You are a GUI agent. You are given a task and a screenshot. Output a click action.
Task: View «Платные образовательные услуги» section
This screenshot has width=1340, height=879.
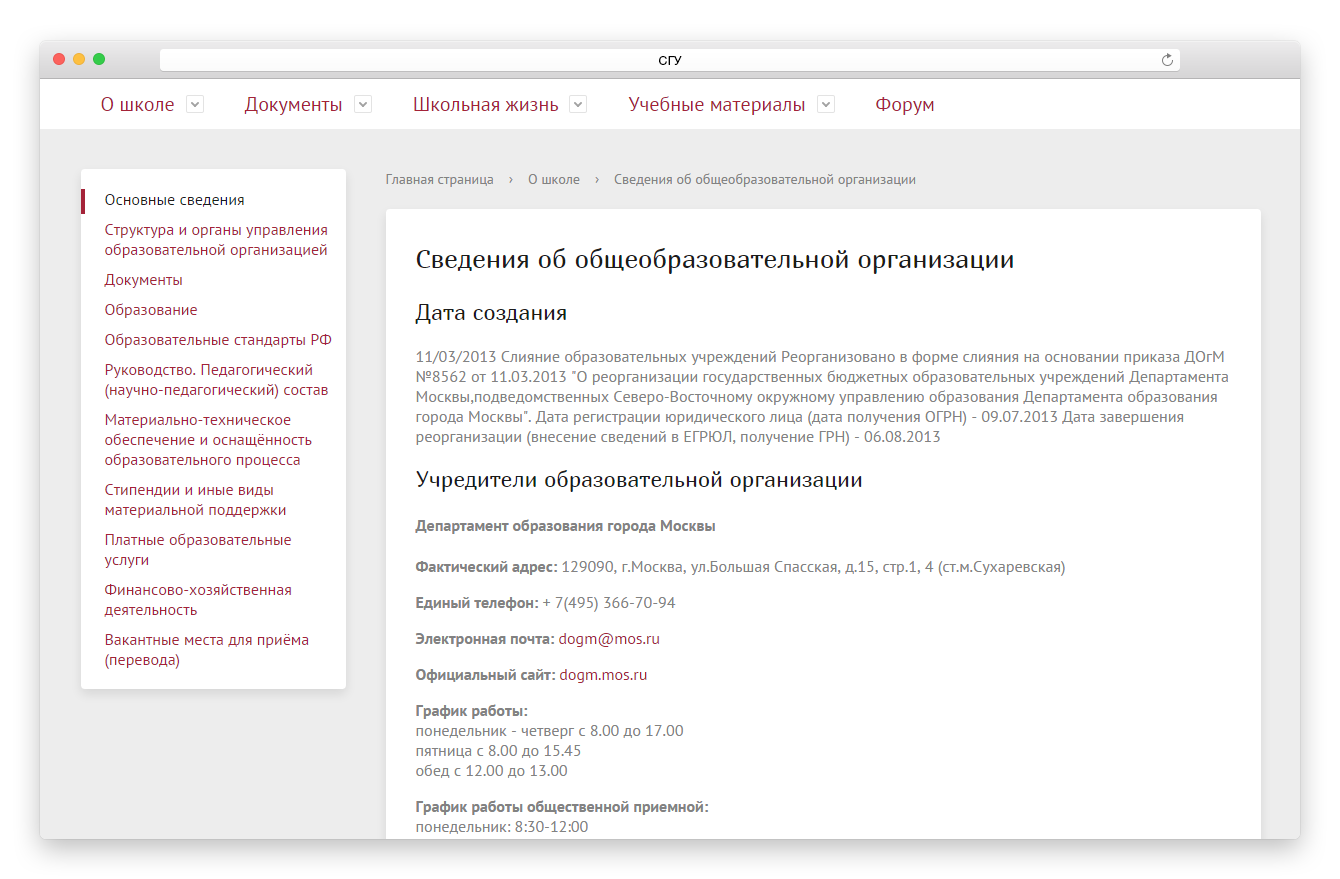click(x=197, y=550)
